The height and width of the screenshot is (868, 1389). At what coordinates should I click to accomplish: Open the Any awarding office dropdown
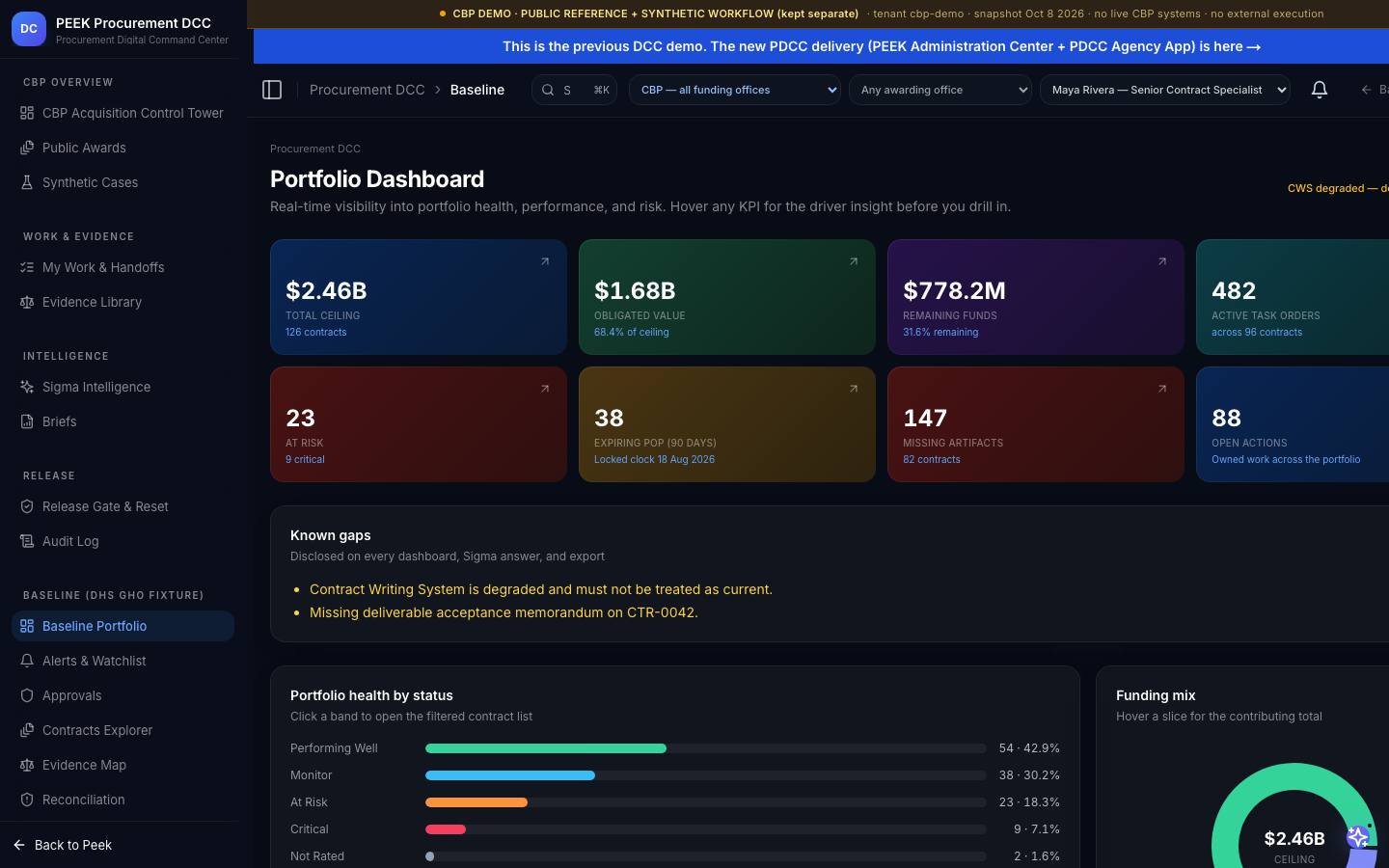[x=940, y=90]
